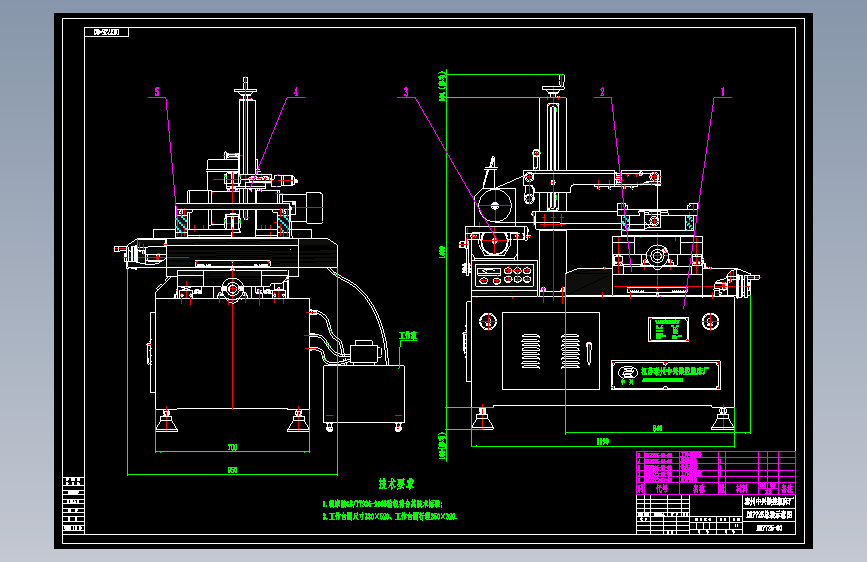Click the 材料 column header in parts list
Image resolution: width=867 pixels, height=562 pixels.
pyautogui.click(x=741, y=488)
